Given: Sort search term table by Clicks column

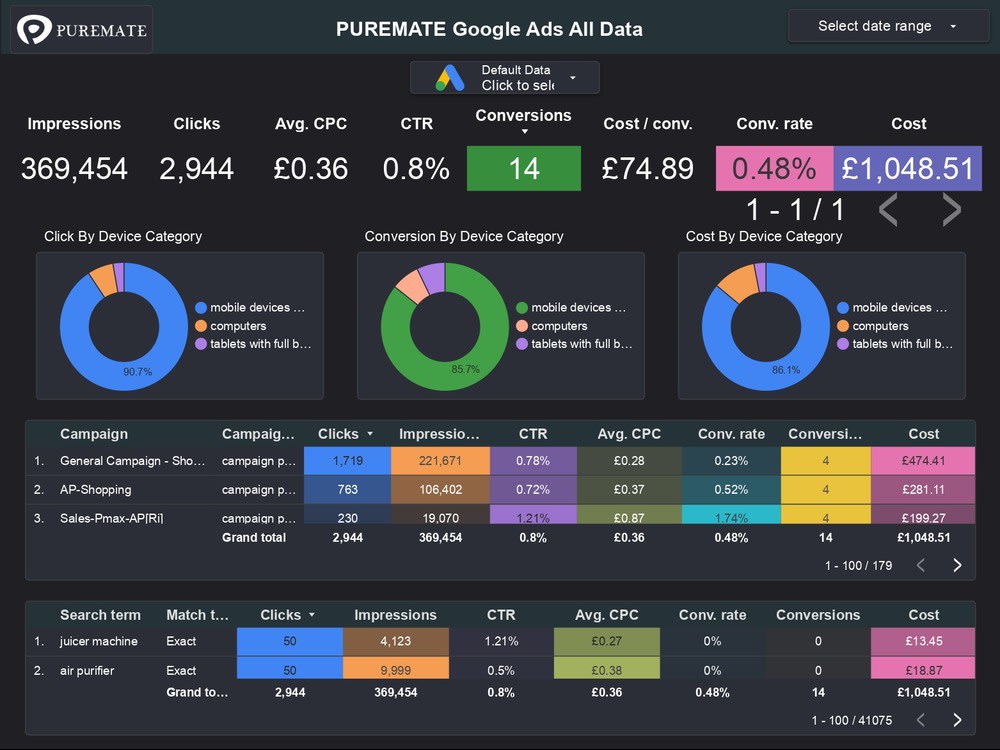Looking at the screenshot, I should [x=287, y=615].
